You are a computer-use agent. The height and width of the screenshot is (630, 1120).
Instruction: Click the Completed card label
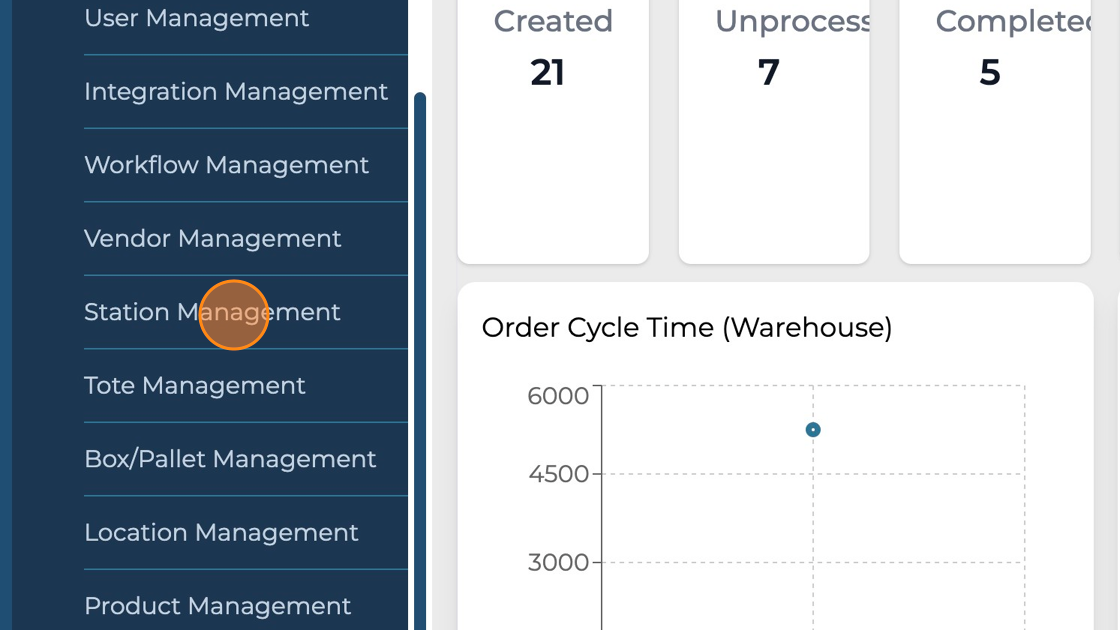click(1012, 22)
